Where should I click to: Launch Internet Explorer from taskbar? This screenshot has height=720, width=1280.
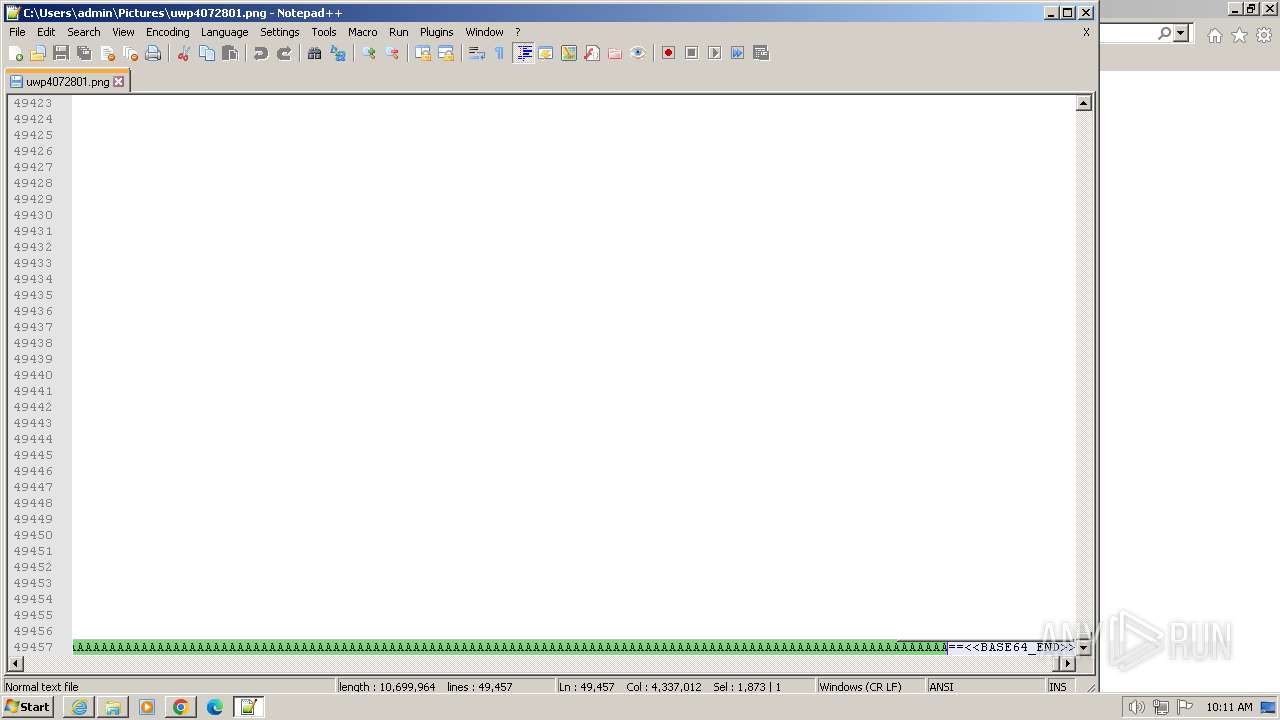79,707
